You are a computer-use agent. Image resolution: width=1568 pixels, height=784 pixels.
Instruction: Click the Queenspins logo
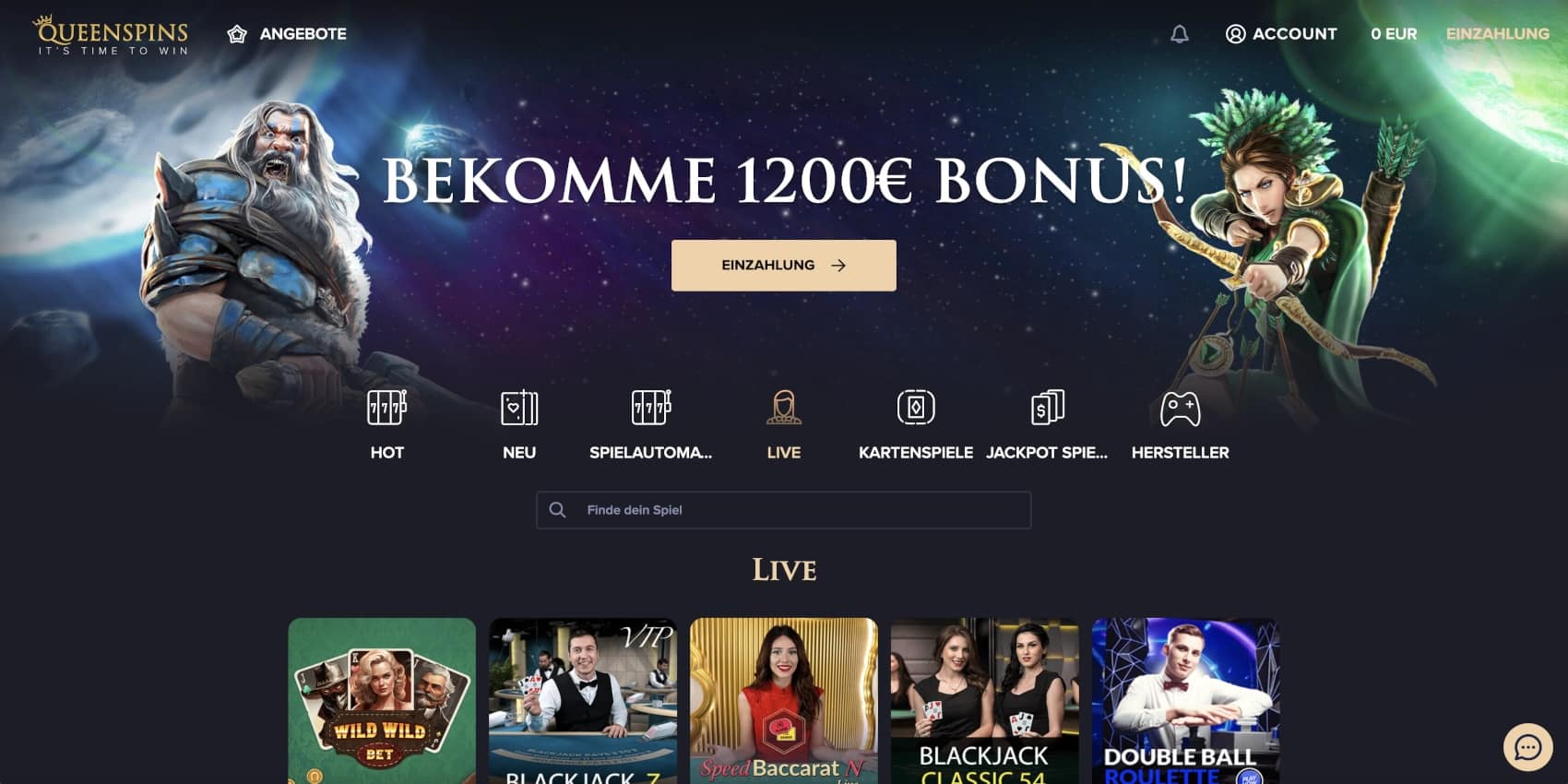(x=112, y=35)
